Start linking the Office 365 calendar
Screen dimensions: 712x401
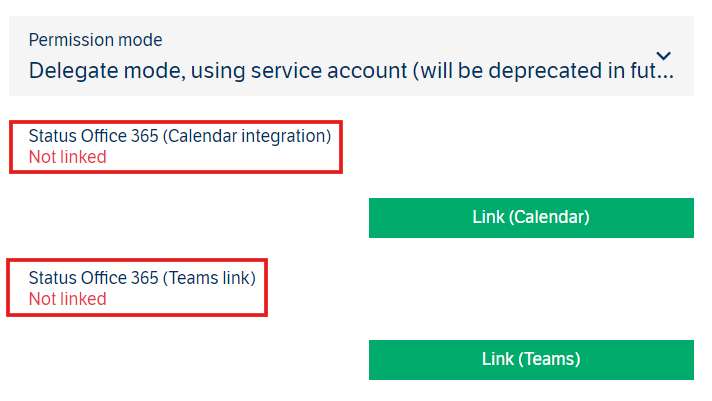[531, 217]
